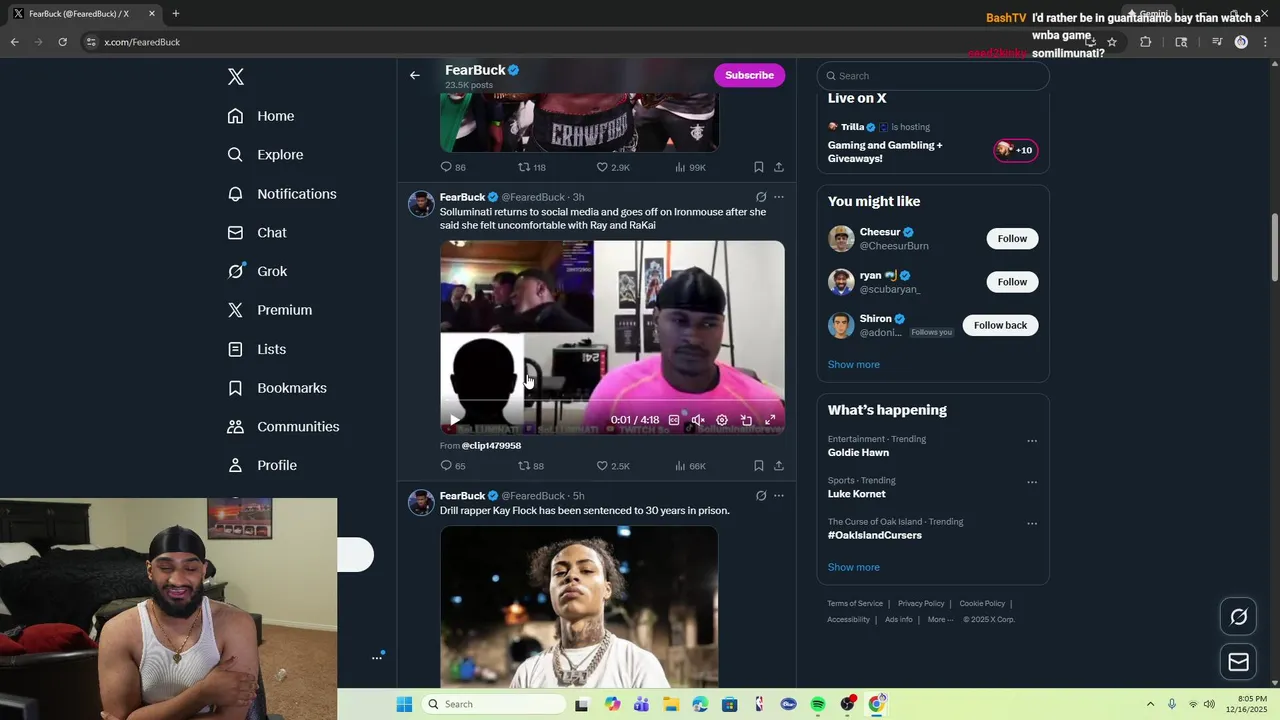Open the Luke Kornet trend options
The image size is (1280, 720).
coord(1032,482)
